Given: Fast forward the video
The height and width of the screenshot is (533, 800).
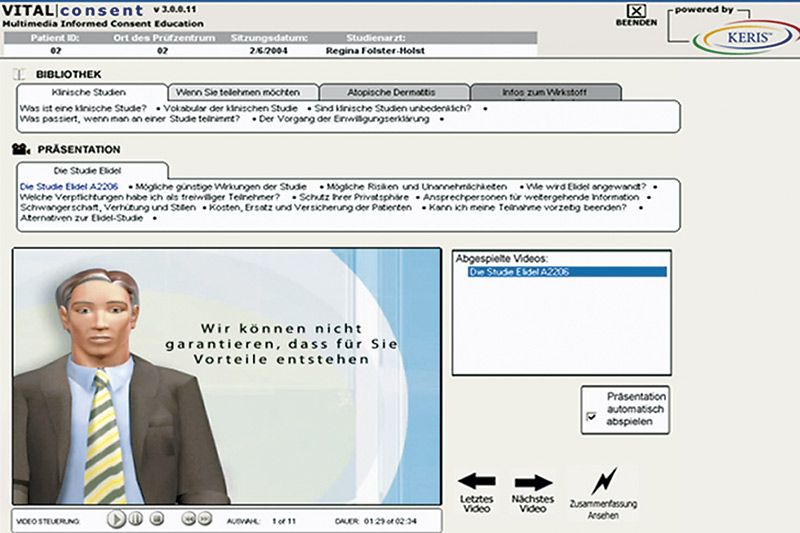Looking at the screenshot, I should click(x=204, y=519).
